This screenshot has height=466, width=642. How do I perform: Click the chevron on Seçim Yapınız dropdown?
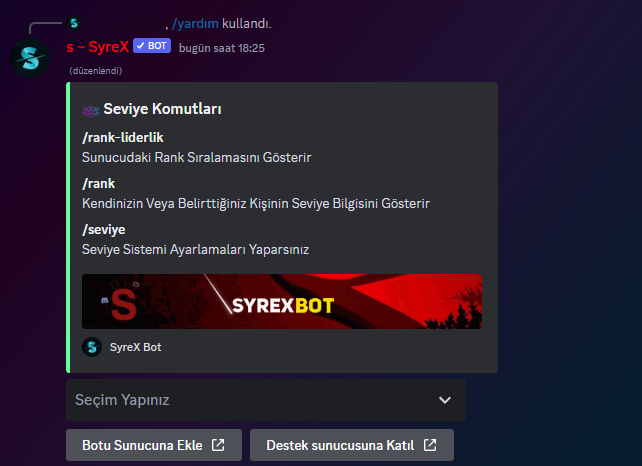pyautogui.click(x=445, y=400)
